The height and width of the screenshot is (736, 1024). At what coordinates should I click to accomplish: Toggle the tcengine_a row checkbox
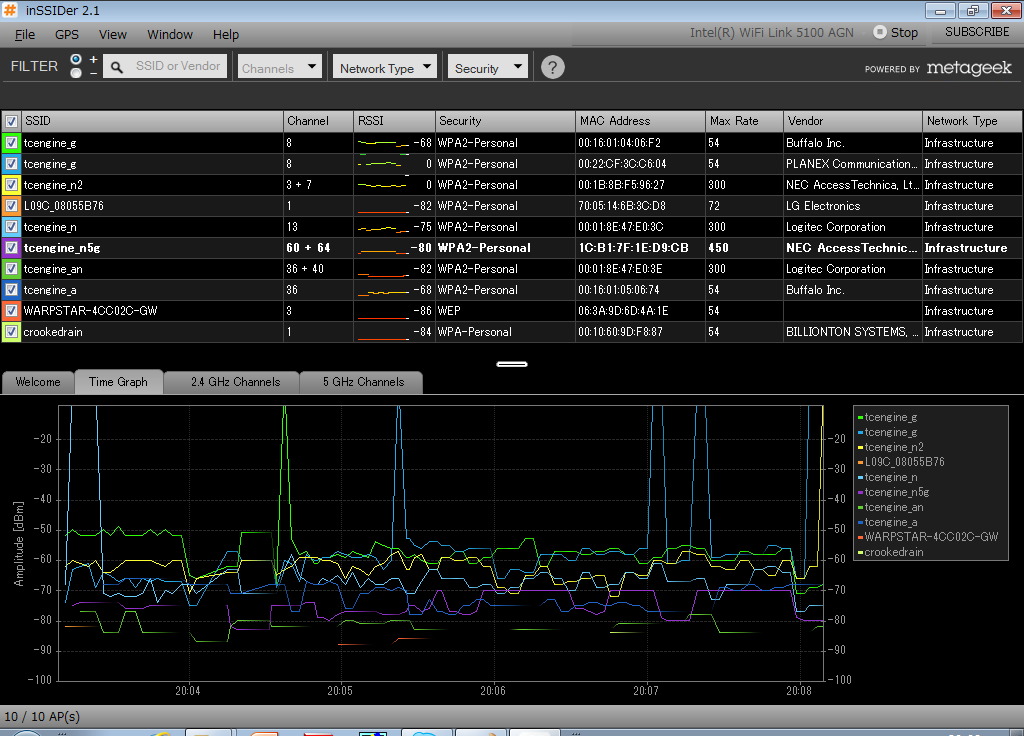(11, 289)
